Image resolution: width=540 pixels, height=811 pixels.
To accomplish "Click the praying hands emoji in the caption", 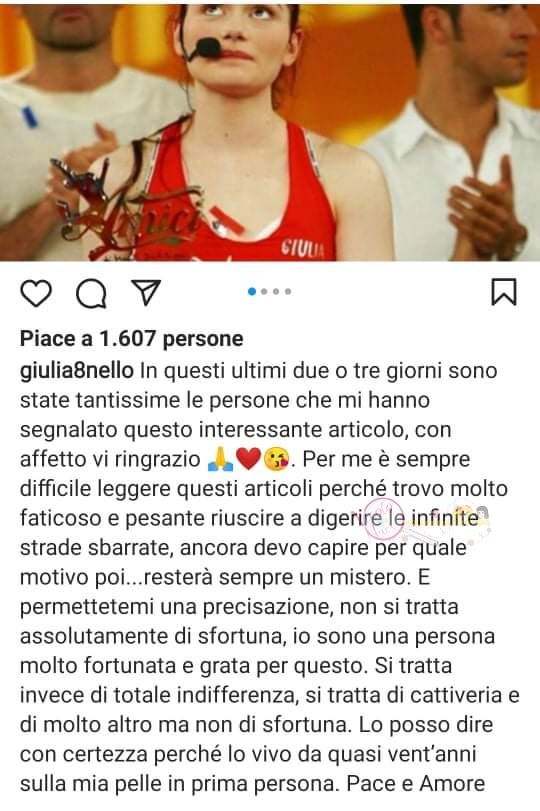I will point(220,459).
